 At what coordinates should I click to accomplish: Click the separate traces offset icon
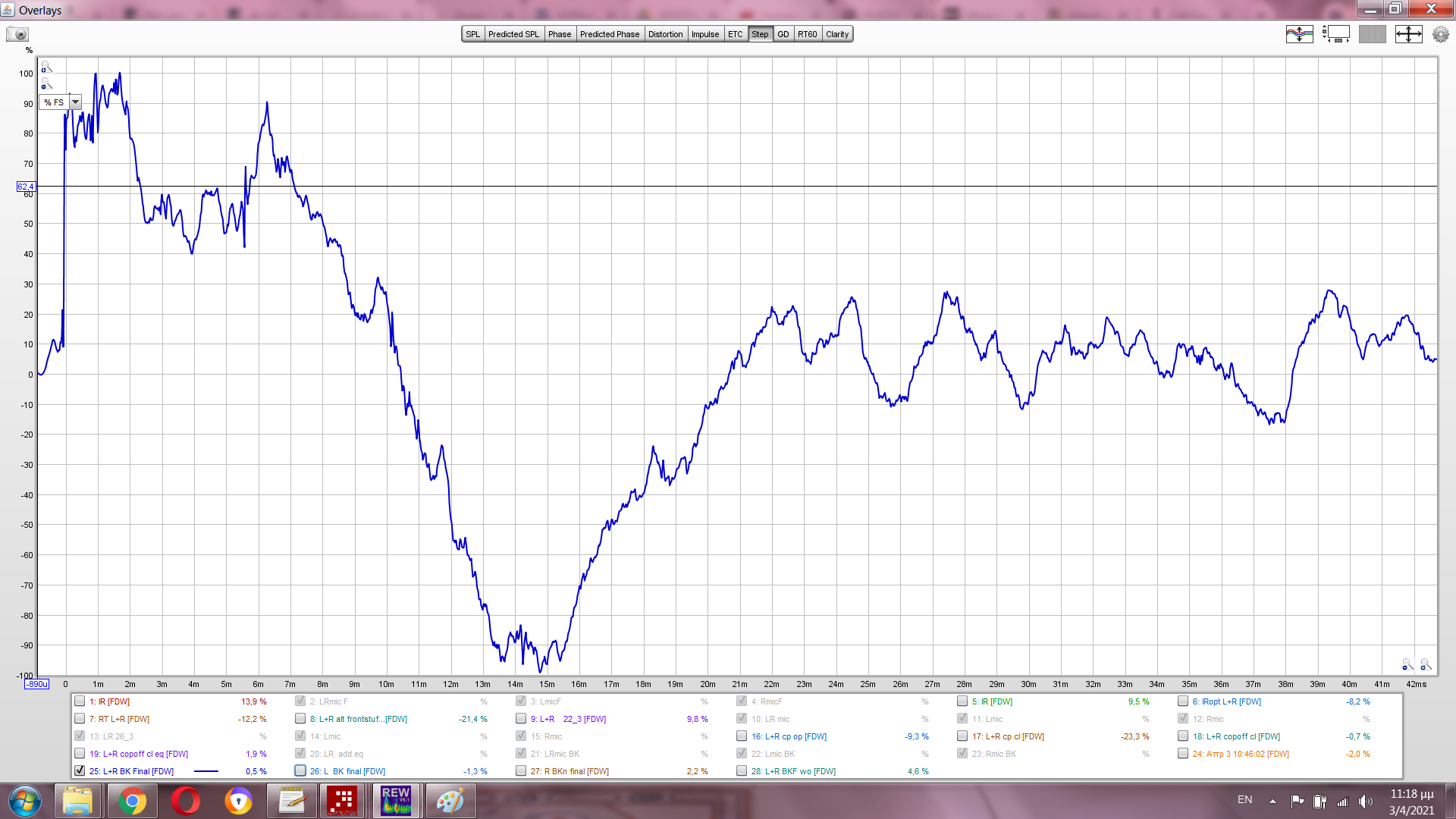1299,34
